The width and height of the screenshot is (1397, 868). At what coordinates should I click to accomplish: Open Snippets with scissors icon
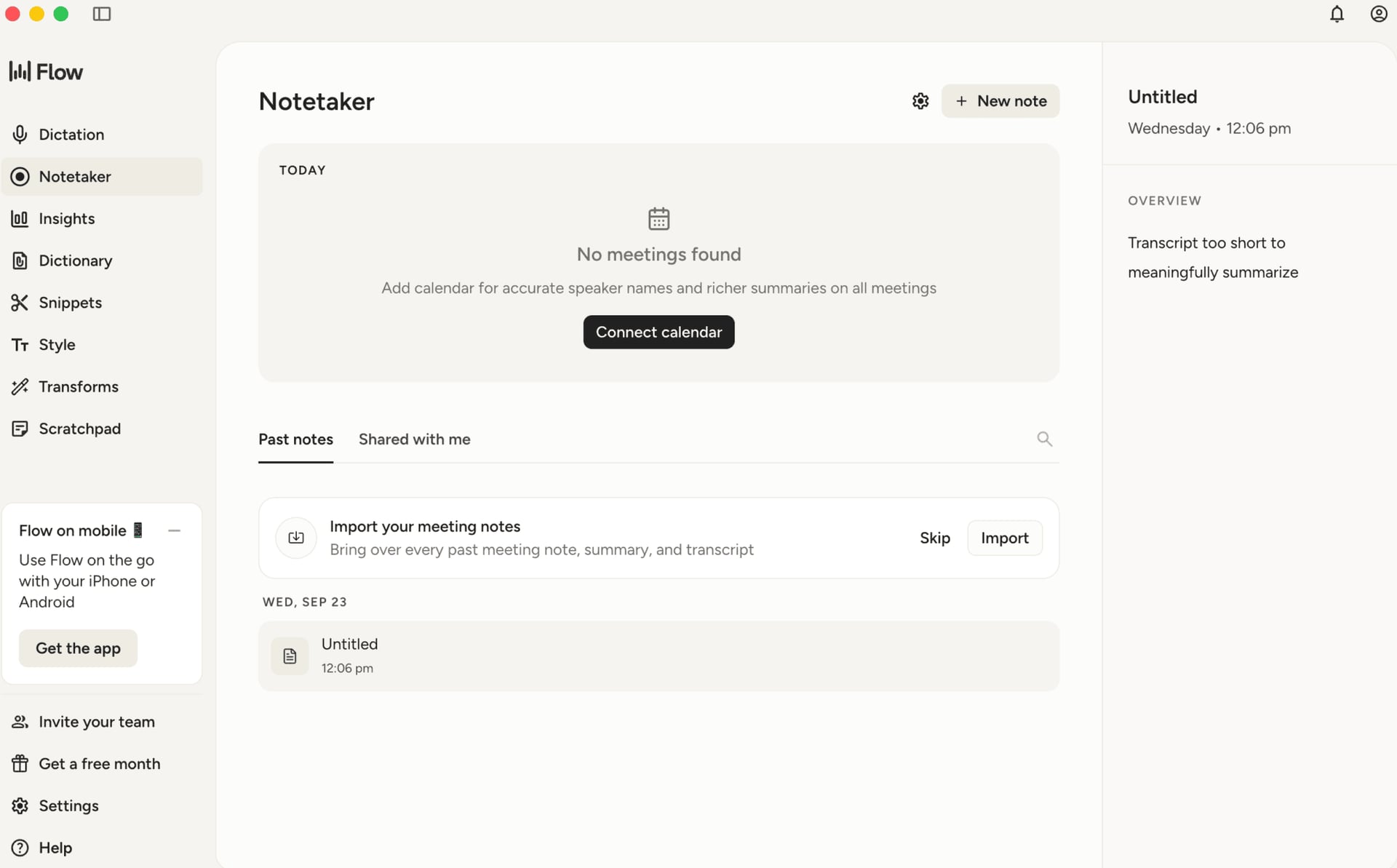click(102, 303)
